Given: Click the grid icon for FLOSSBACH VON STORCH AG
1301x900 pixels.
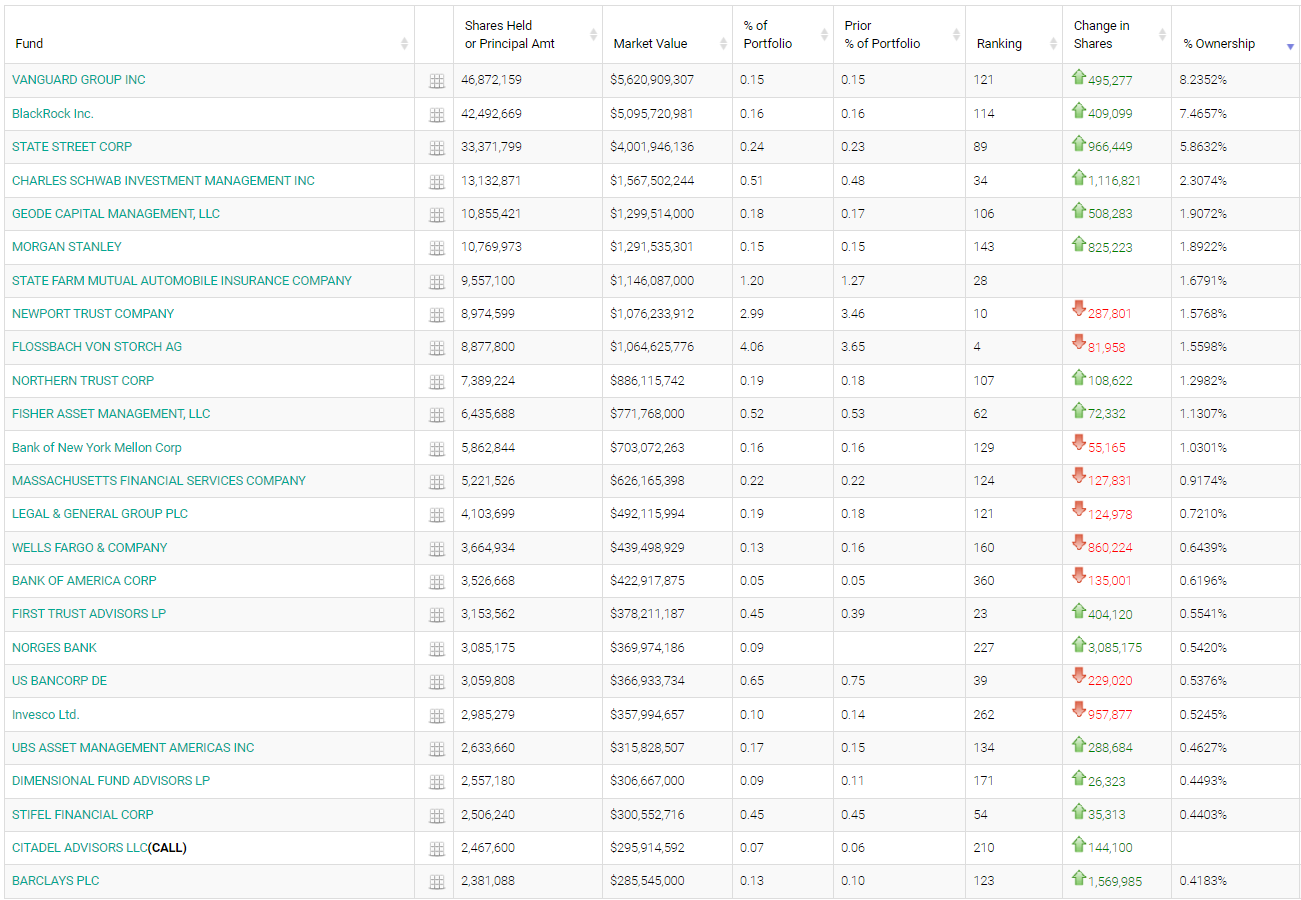Looking at the screenshot, I should click(x=437, y=348).
